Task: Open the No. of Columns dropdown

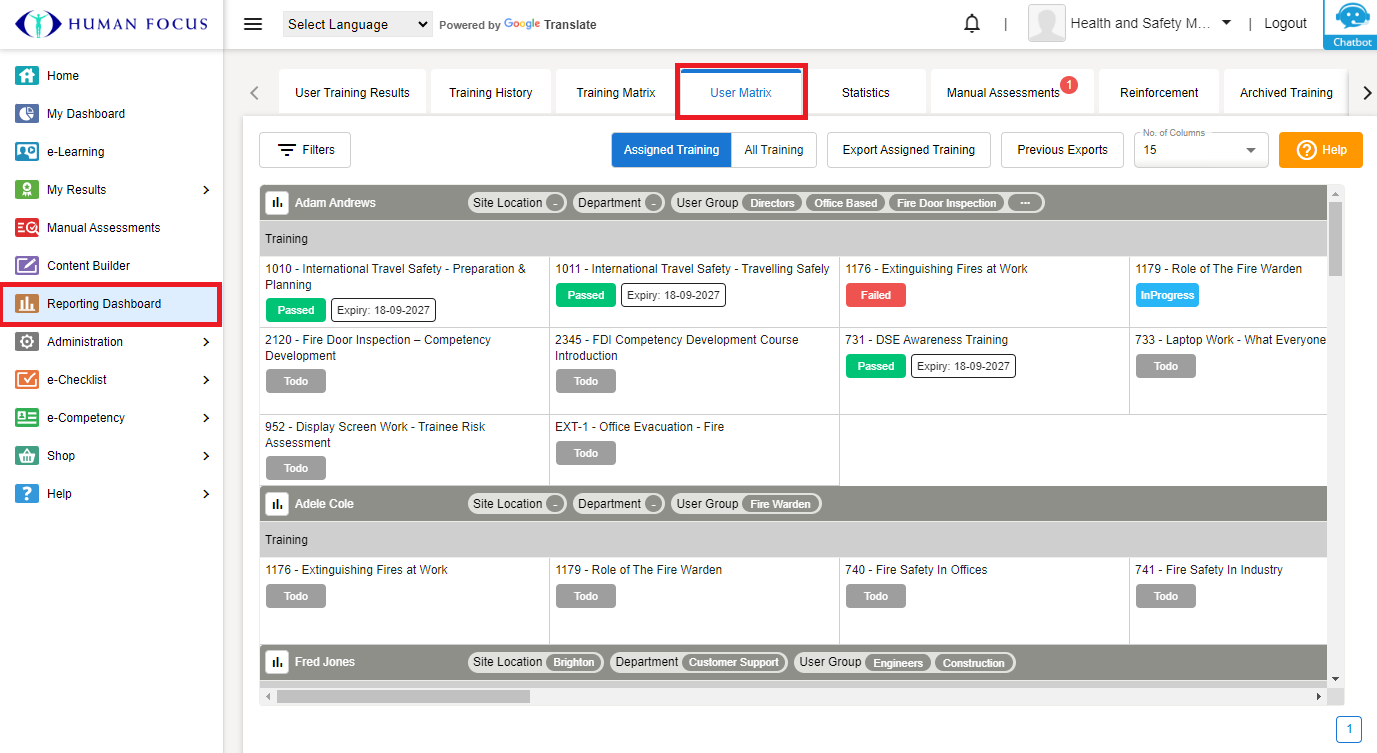Action: (x=1200, y=150)
